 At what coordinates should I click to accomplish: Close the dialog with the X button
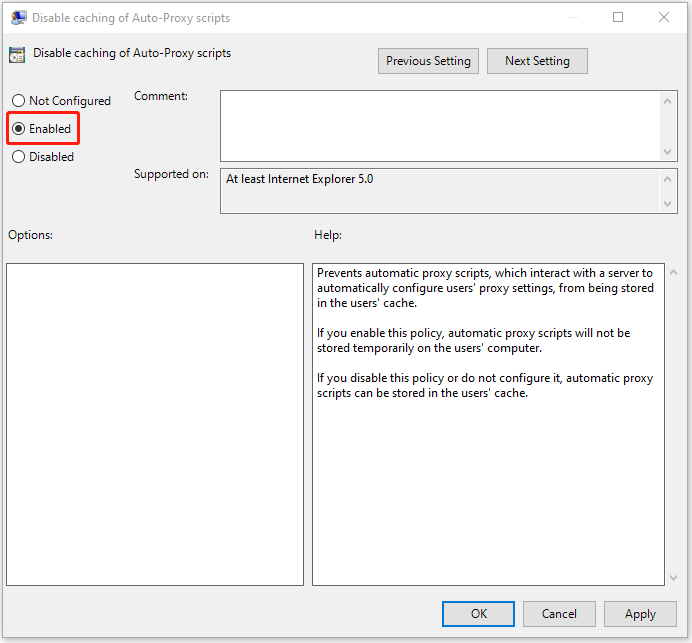pyautogui.click(x=664, y=17)
